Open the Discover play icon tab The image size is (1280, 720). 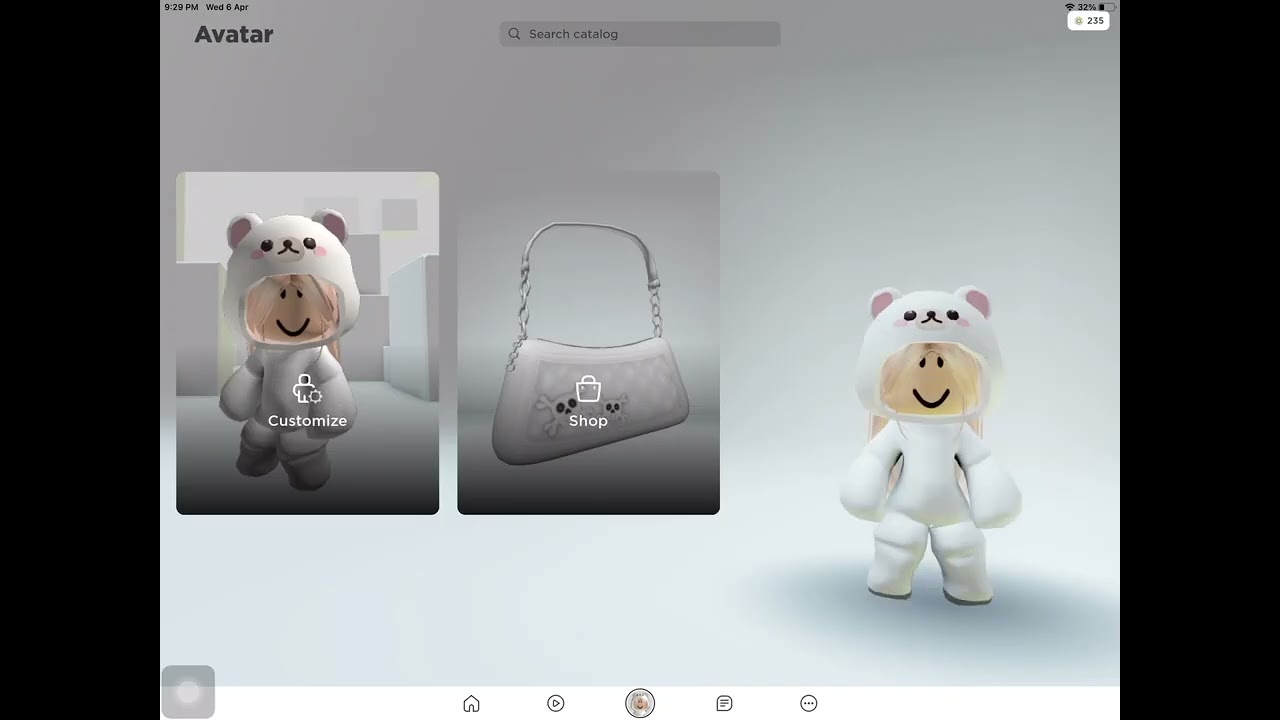pyautogui.click(x=556, y=704)
